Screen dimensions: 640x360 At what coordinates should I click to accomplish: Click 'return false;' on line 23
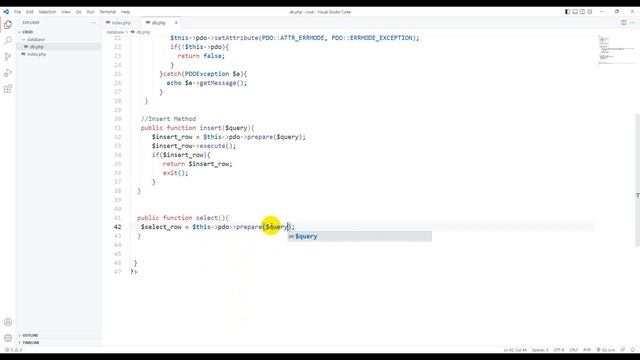point(201,56)
